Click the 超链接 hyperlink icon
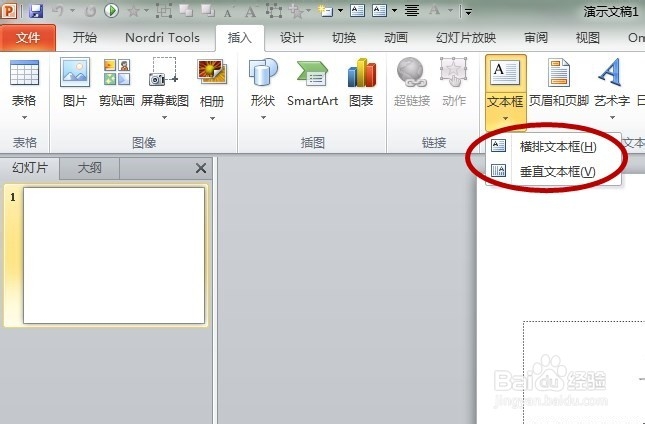The height and width of the screenshot is (424, 645). tap(411, 73)
